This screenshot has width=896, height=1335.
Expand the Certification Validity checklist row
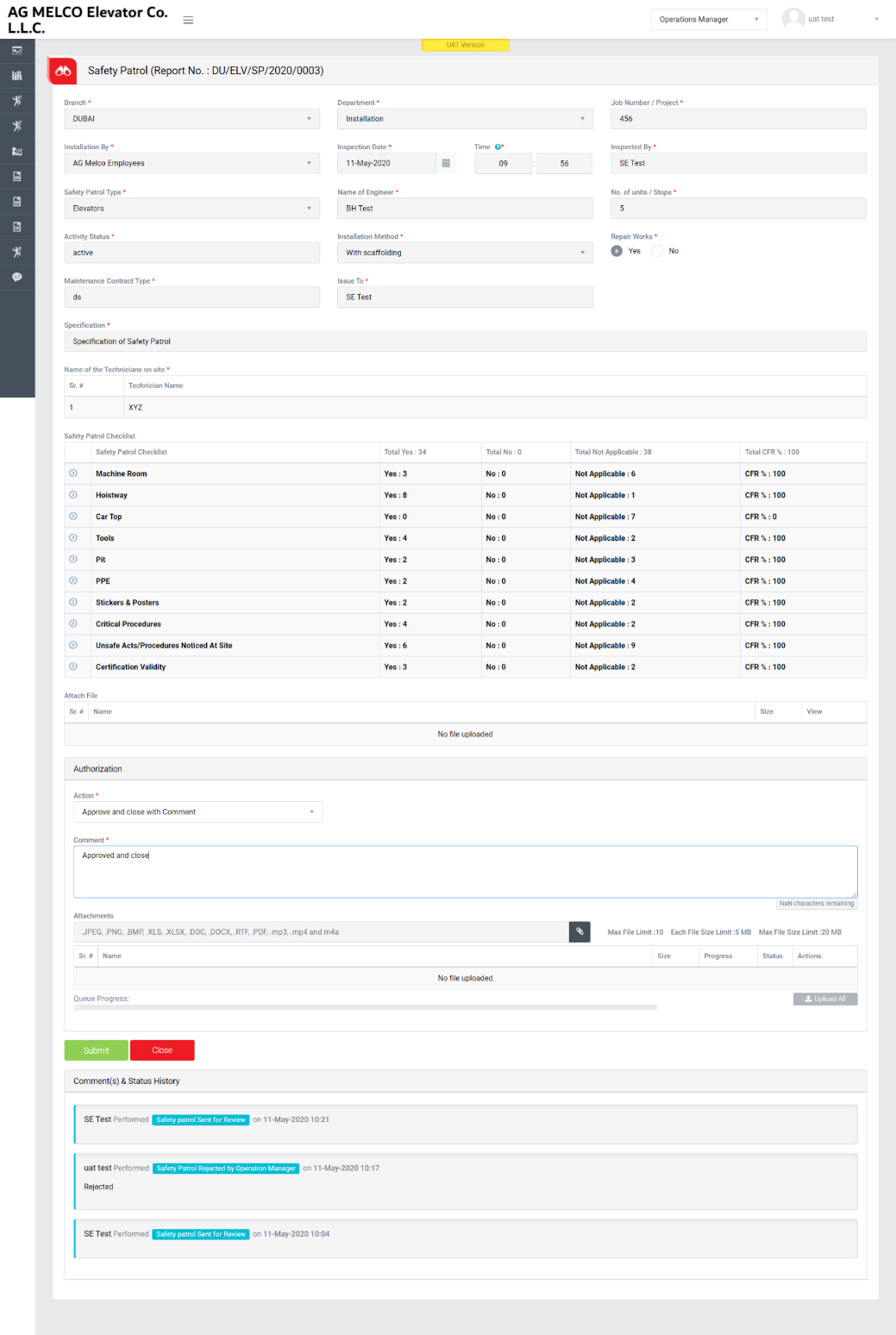[x=73, y=667]
